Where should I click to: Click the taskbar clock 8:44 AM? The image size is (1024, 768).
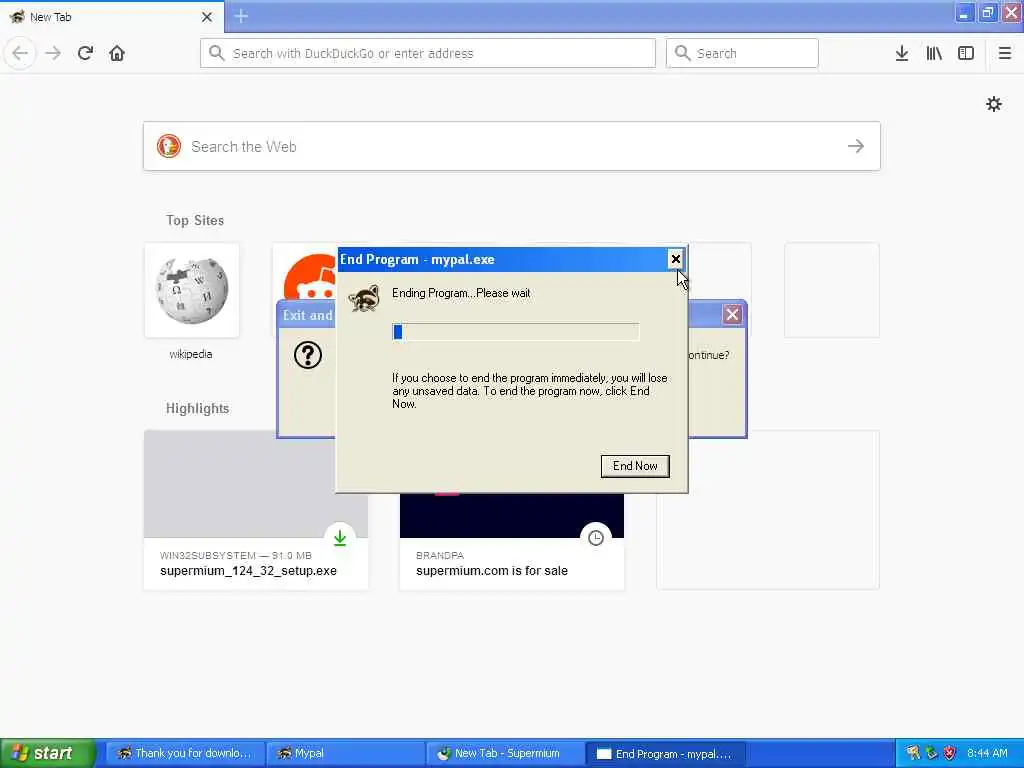[x=987, y=753]
